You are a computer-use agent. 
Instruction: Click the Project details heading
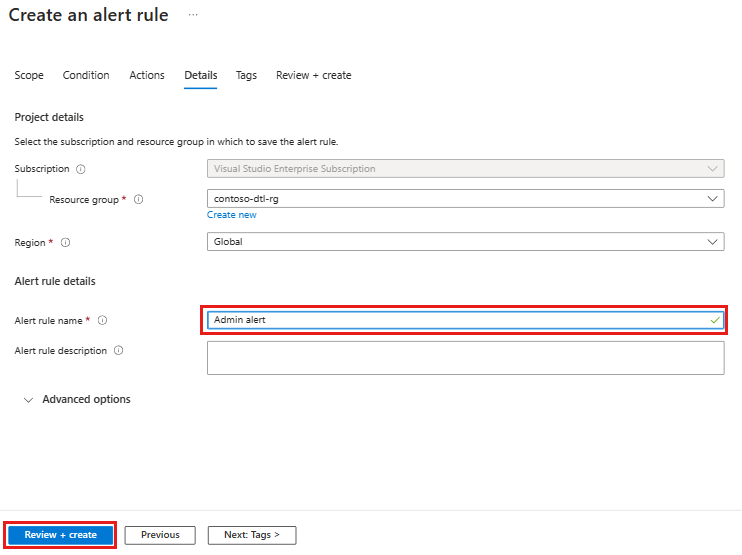tap(49, 117)
